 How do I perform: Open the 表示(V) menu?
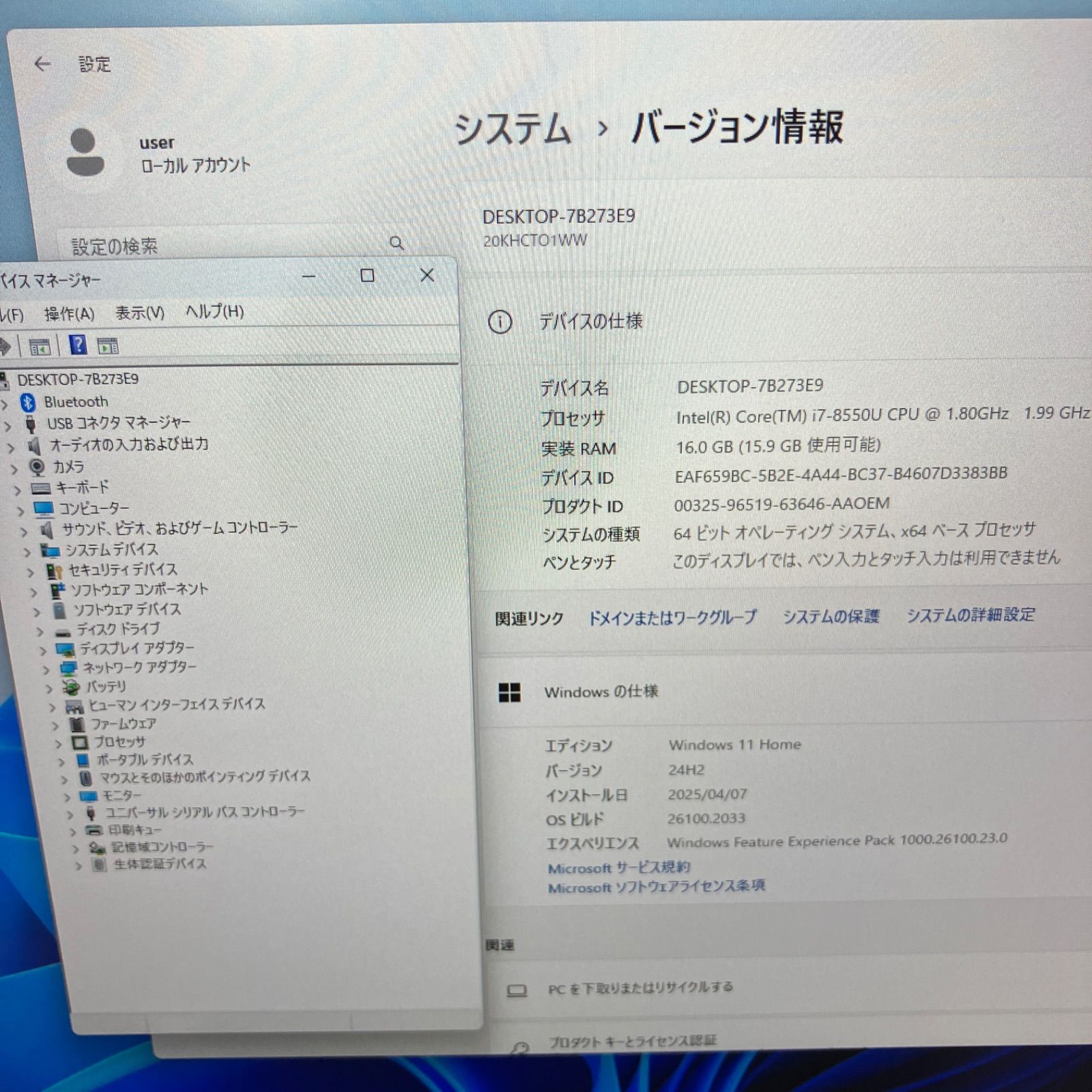coord(140,313)
